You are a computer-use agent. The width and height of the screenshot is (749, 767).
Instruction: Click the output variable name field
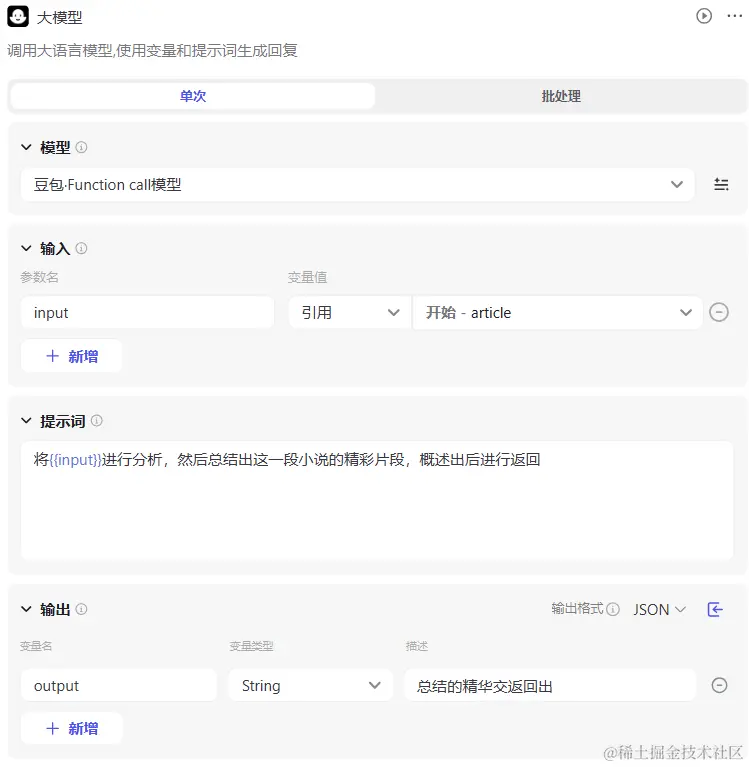(x=118, y=685)
